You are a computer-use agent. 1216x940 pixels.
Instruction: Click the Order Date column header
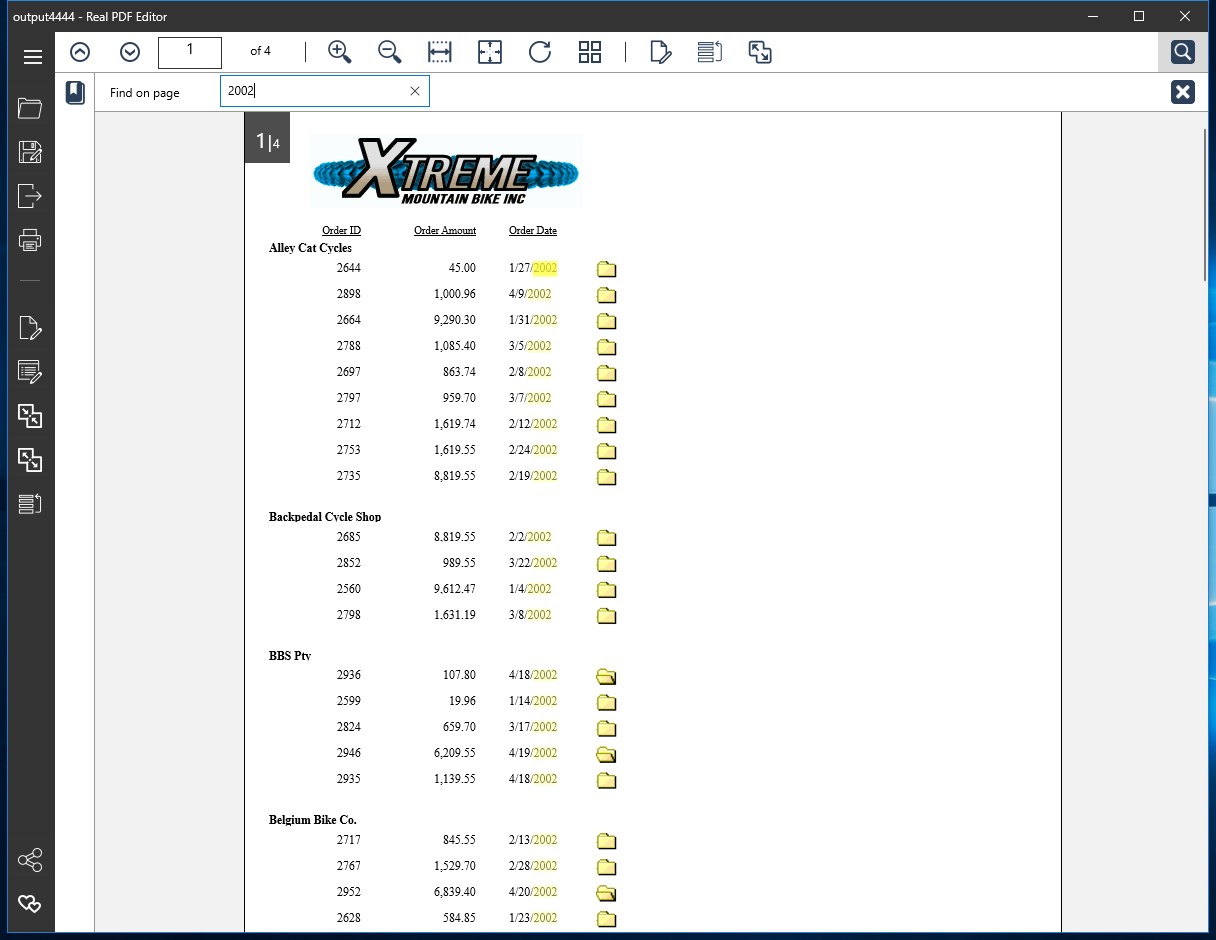point(533,230)
